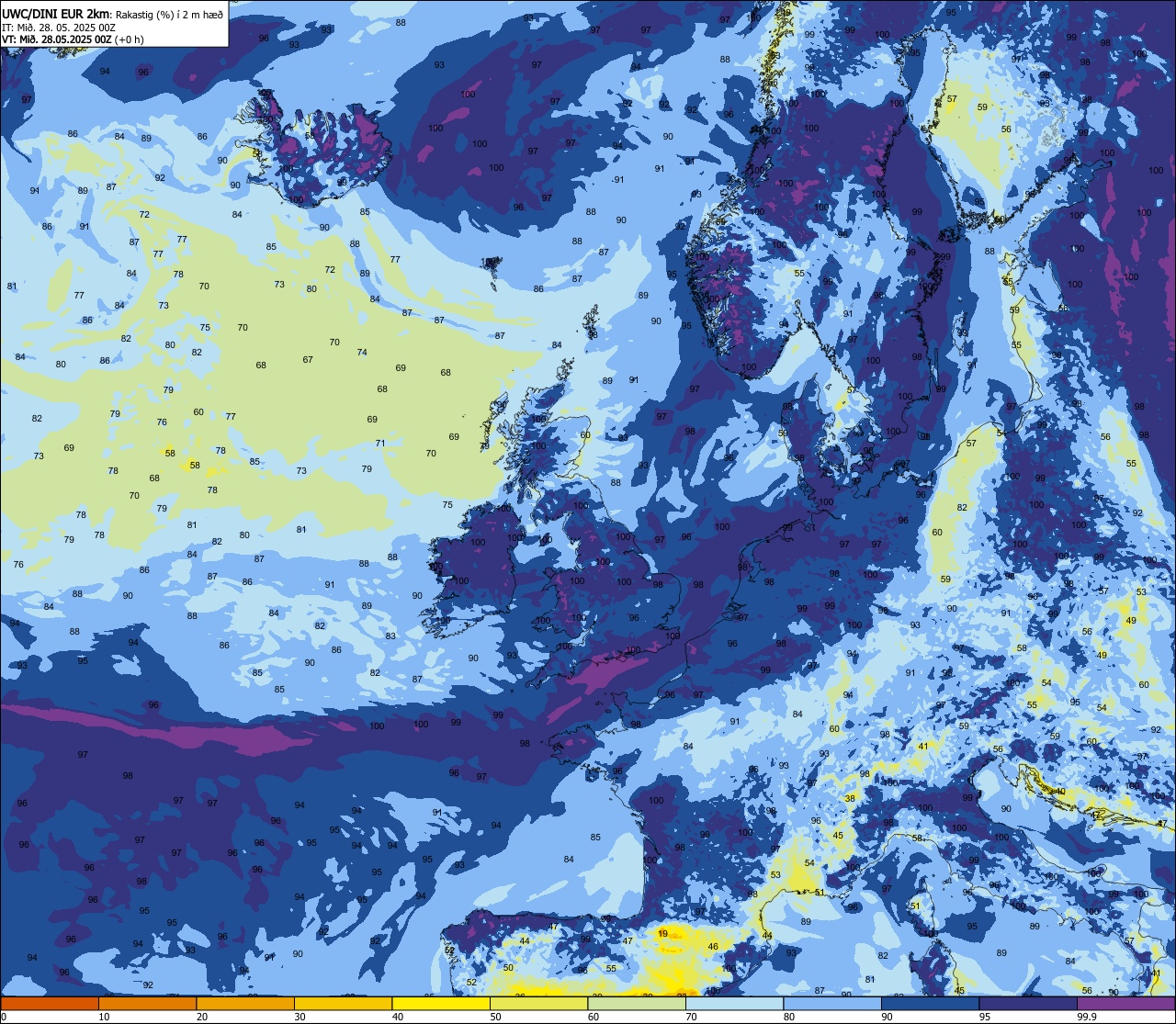Click the light blue 70–80 legend swatch
Screen dimensions: 1176x1024
click(734, 1003)
